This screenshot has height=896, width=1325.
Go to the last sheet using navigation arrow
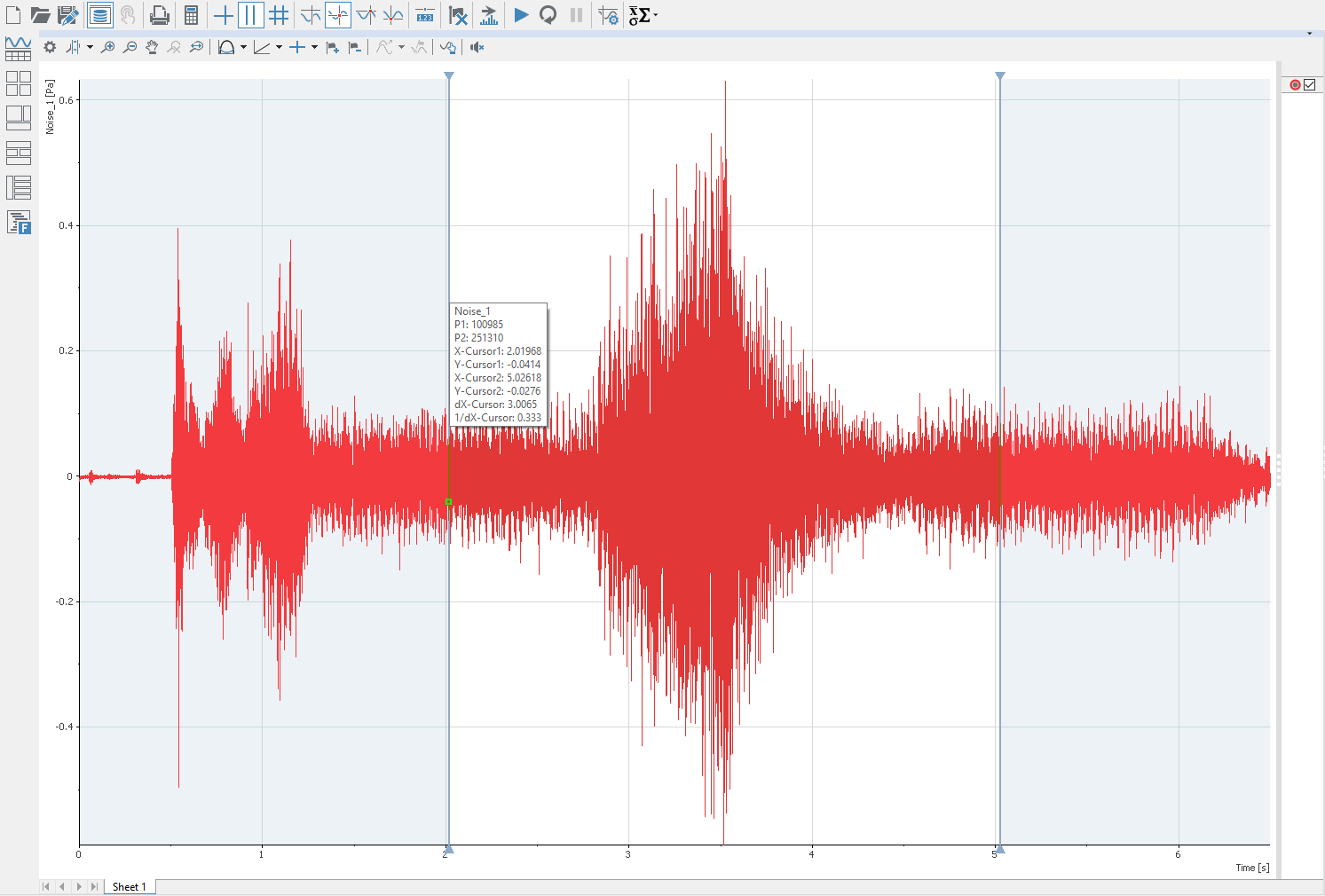pyautogui.click(x=94, y=886)
